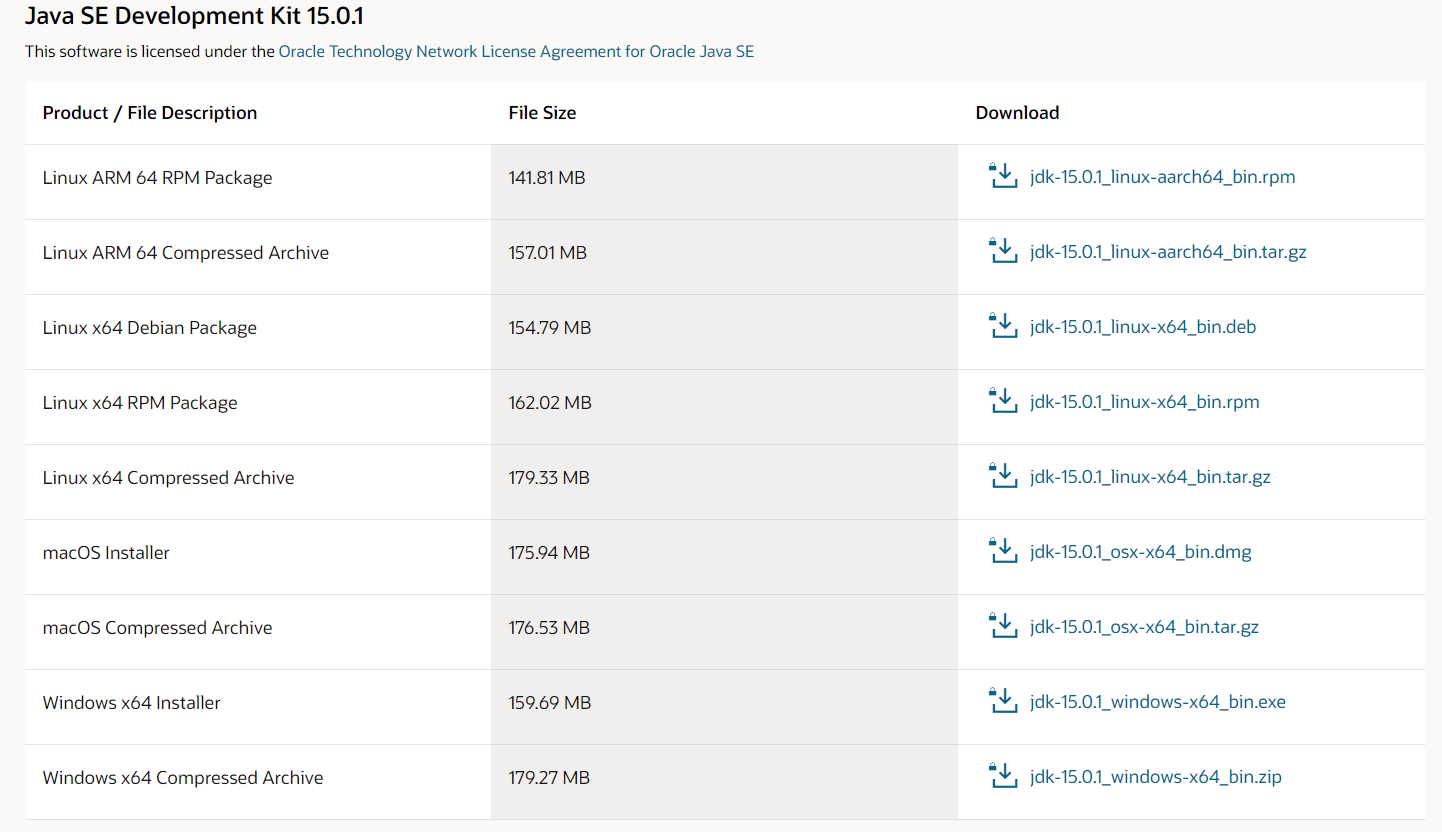Select the Windows x64 Compressed Archive text
Image resolution: width=1442 pixels, height=832 pixels.
click(x=183, y=778)
